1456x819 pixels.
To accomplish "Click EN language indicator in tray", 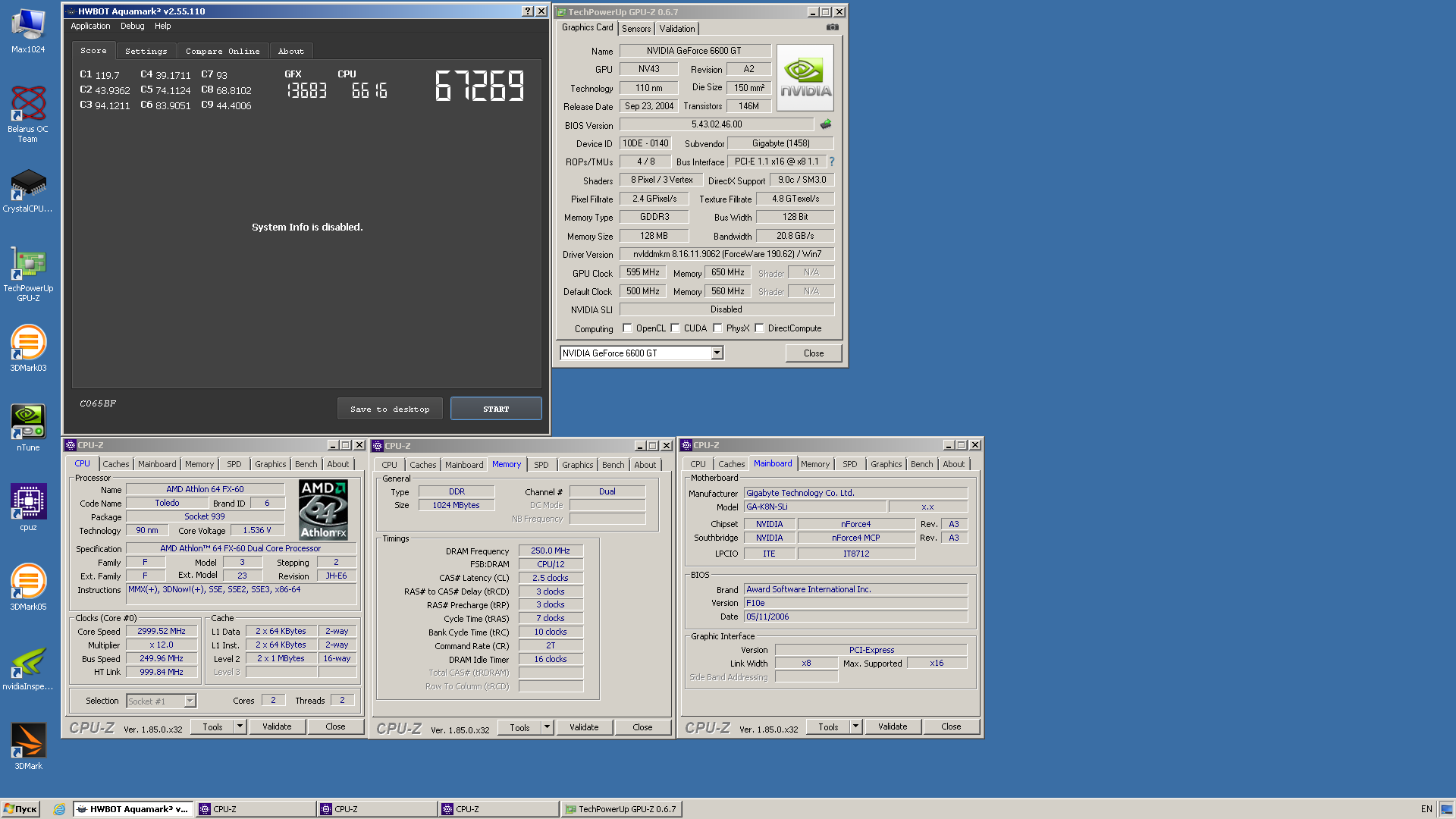I will pyautogui.click(x=1426, y=809).
